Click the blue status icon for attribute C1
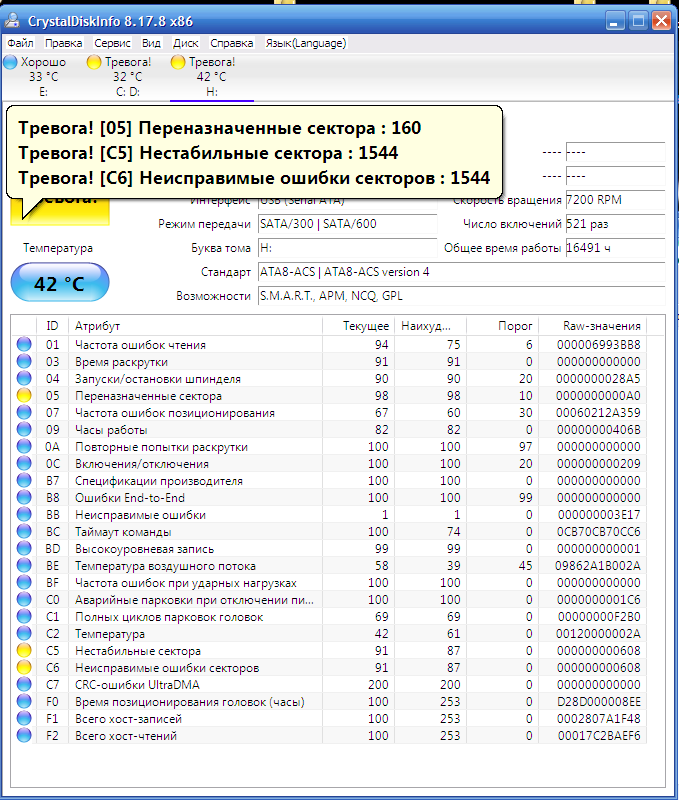679x800 pixels. pos(24,616)
